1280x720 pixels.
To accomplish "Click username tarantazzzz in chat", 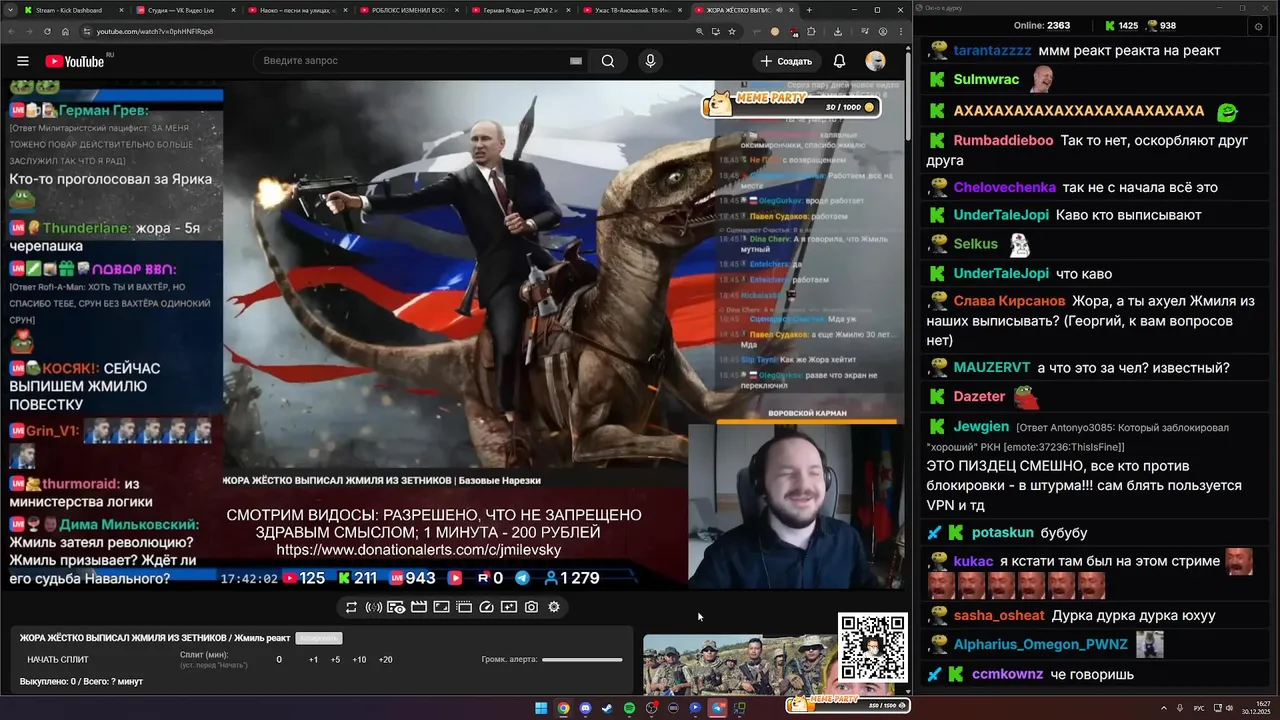I will click(x=992, y=50).
